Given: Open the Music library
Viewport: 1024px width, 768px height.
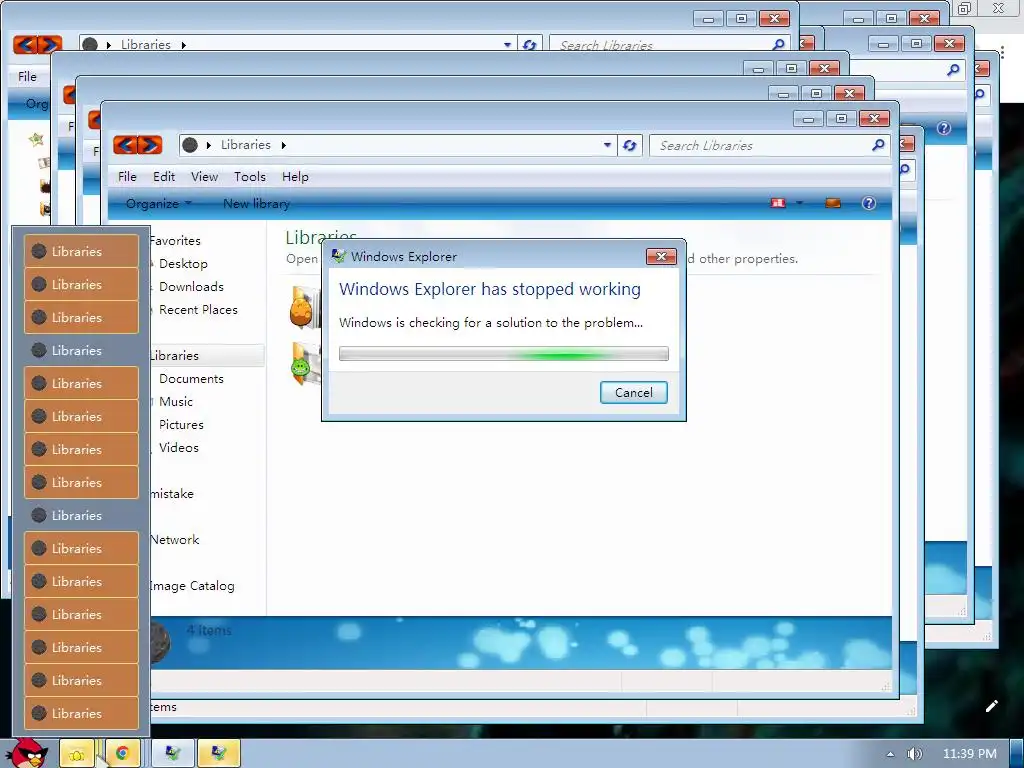Looking at the screenshot, I should coord(176,401).
